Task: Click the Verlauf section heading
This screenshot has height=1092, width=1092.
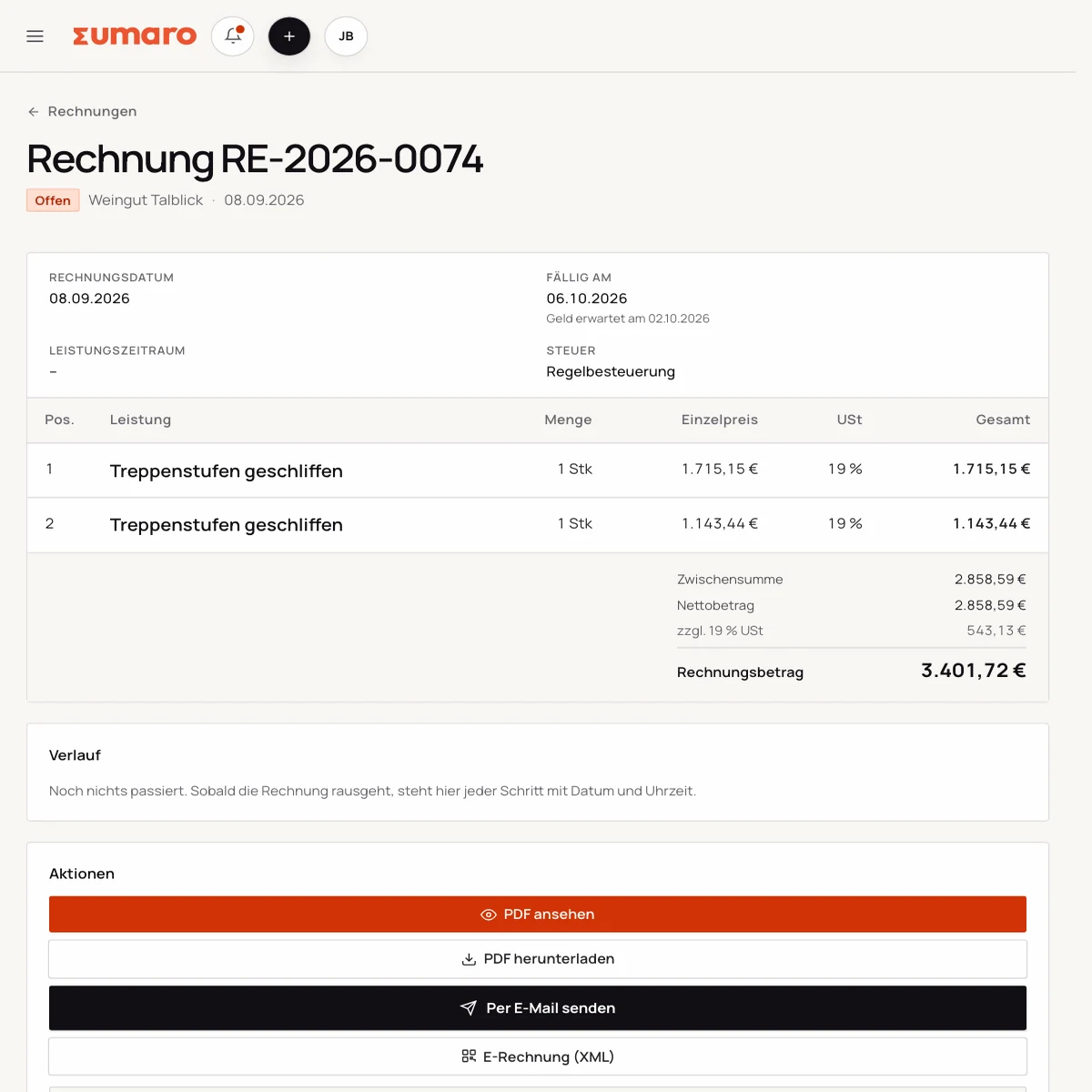Action: tap(75, 755)
